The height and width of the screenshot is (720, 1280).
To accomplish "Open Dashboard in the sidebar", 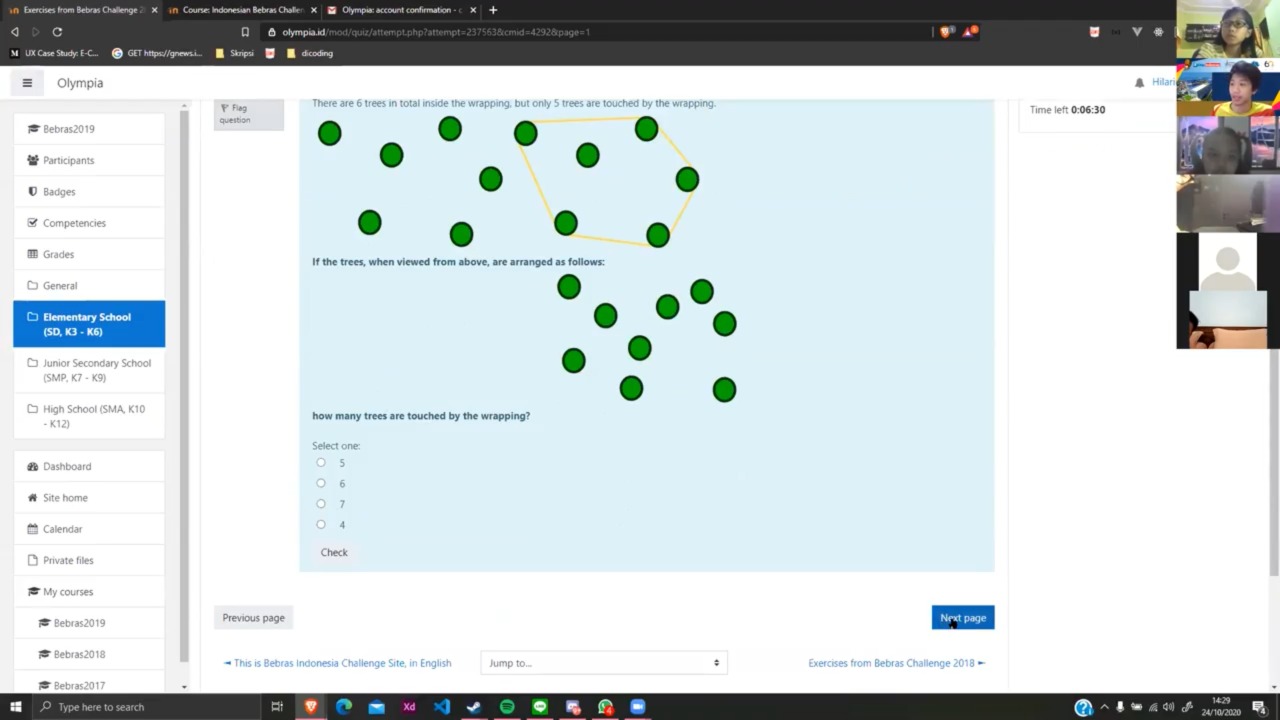I will (x=89, y=466).
